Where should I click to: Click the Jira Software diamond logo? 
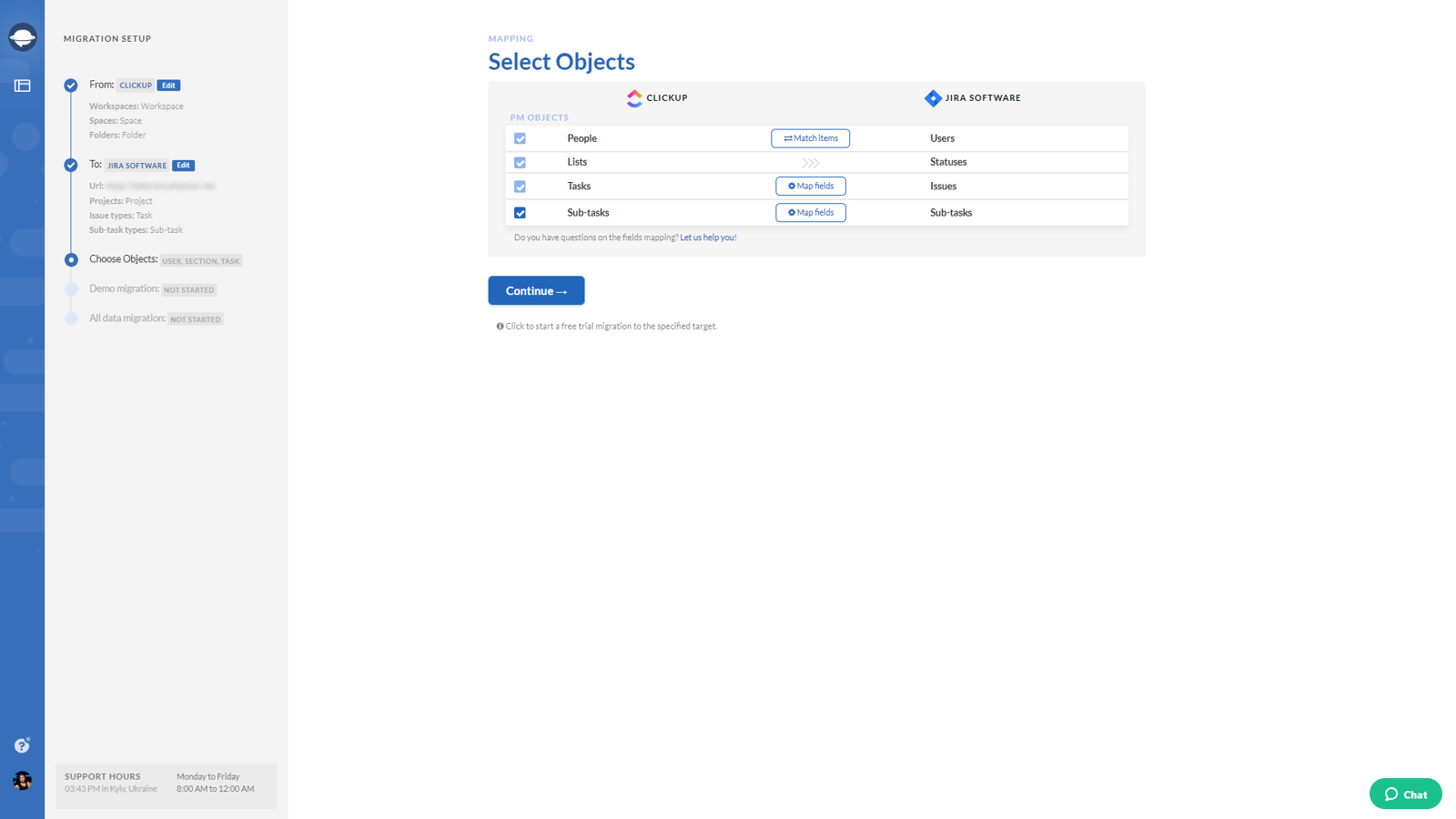point(933,98)
